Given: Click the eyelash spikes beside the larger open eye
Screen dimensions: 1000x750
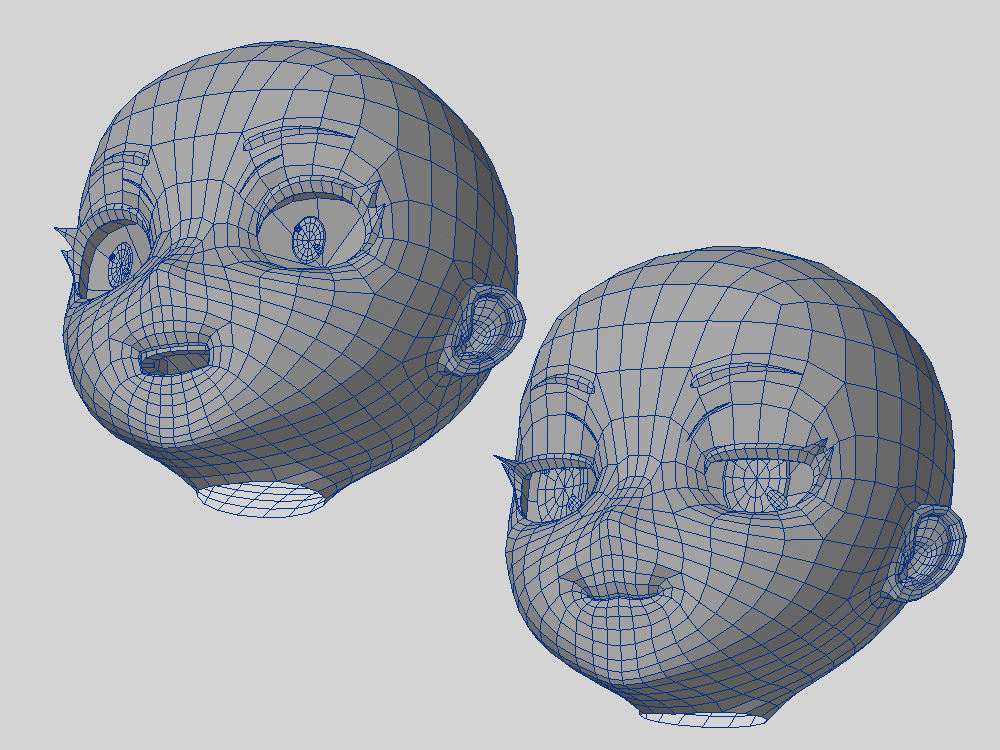Looking at the screenshot, I should tap(376, 212).
